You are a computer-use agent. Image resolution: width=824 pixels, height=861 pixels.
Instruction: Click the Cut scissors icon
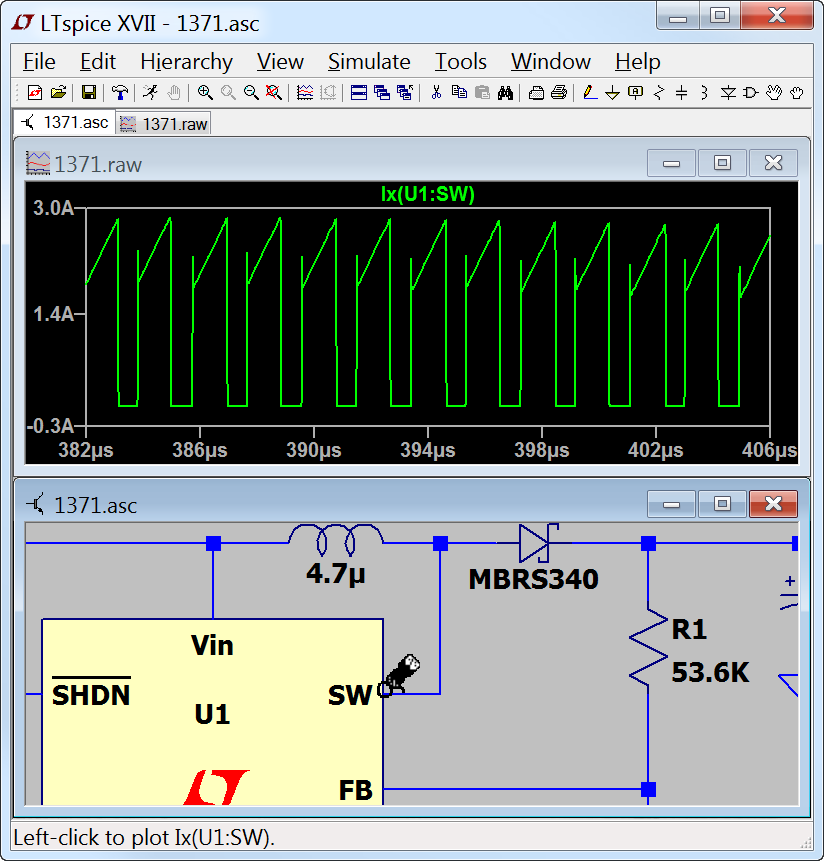coord(436,93)
